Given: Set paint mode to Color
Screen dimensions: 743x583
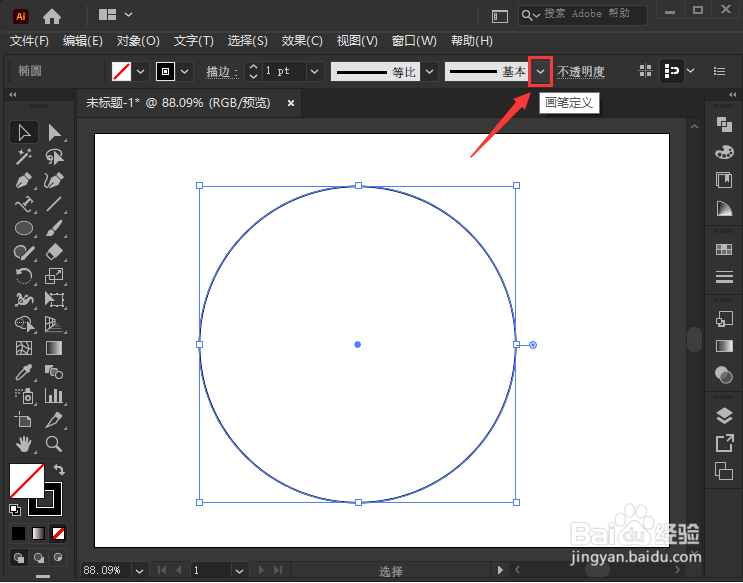Looking at the screenshot, I should pyautogui.click(x=18, y=534).
